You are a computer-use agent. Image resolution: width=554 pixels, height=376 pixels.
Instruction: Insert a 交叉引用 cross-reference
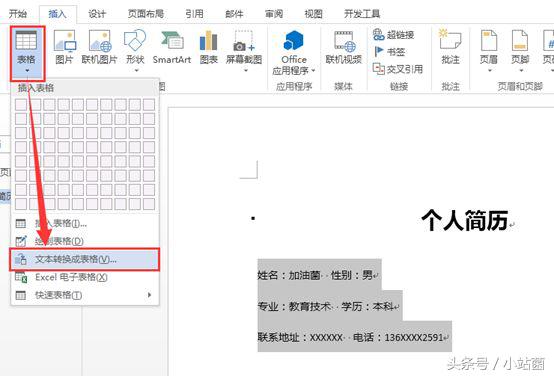[398, 69]
